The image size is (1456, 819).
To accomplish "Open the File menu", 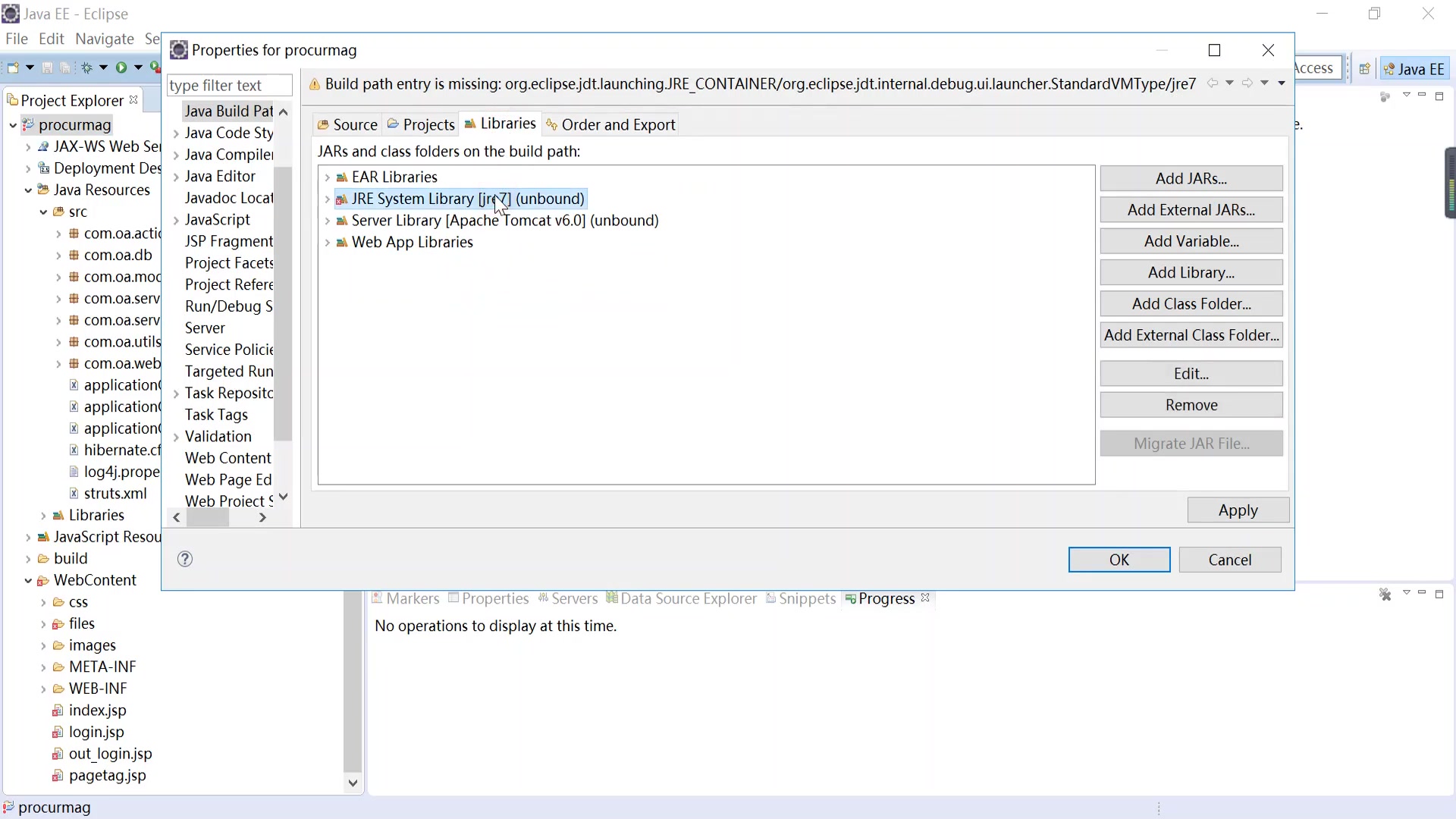I will pyautogui.click(x=17, y=39).
